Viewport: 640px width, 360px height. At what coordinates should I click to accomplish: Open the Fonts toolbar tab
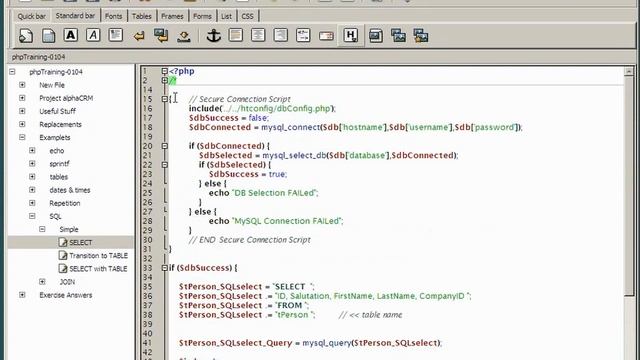tap(113, 16)
